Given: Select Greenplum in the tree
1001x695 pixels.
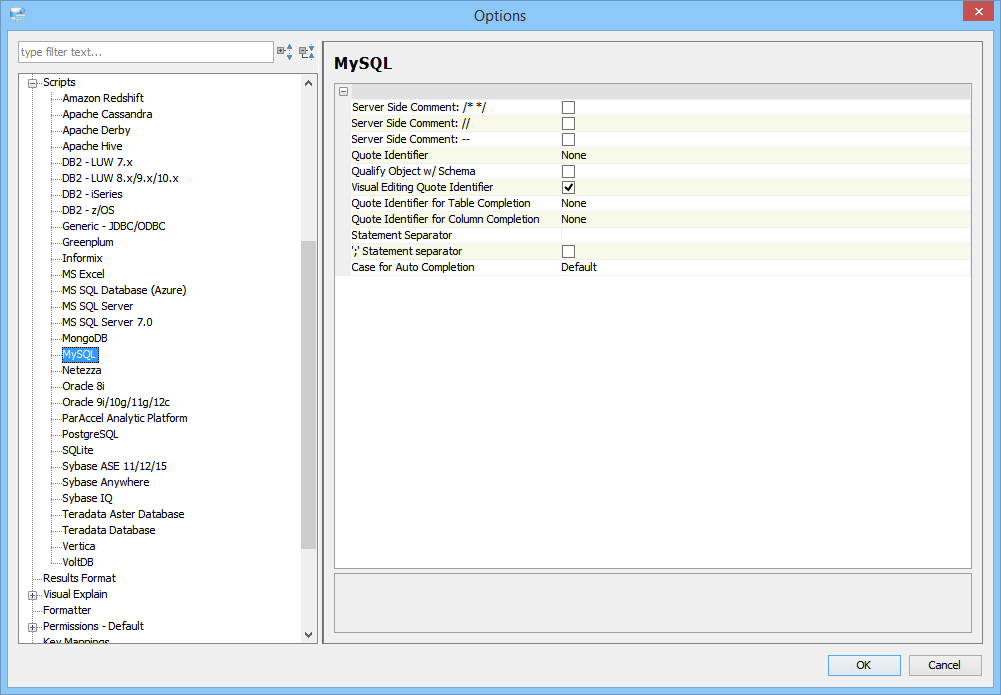Looking at the screenshot, I should [x=87, y=241].
